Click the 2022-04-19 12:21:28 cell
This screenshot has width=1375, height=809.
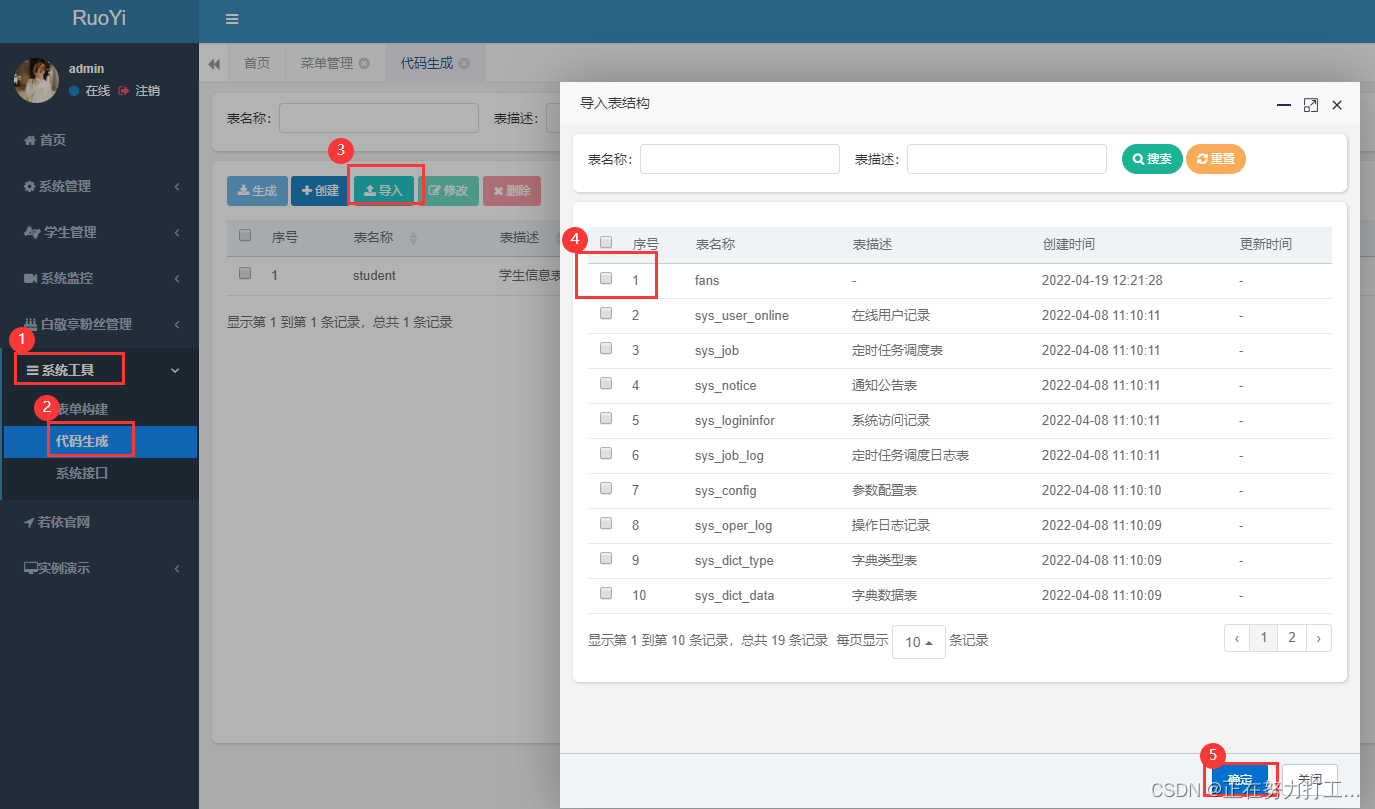point(1101,281)
